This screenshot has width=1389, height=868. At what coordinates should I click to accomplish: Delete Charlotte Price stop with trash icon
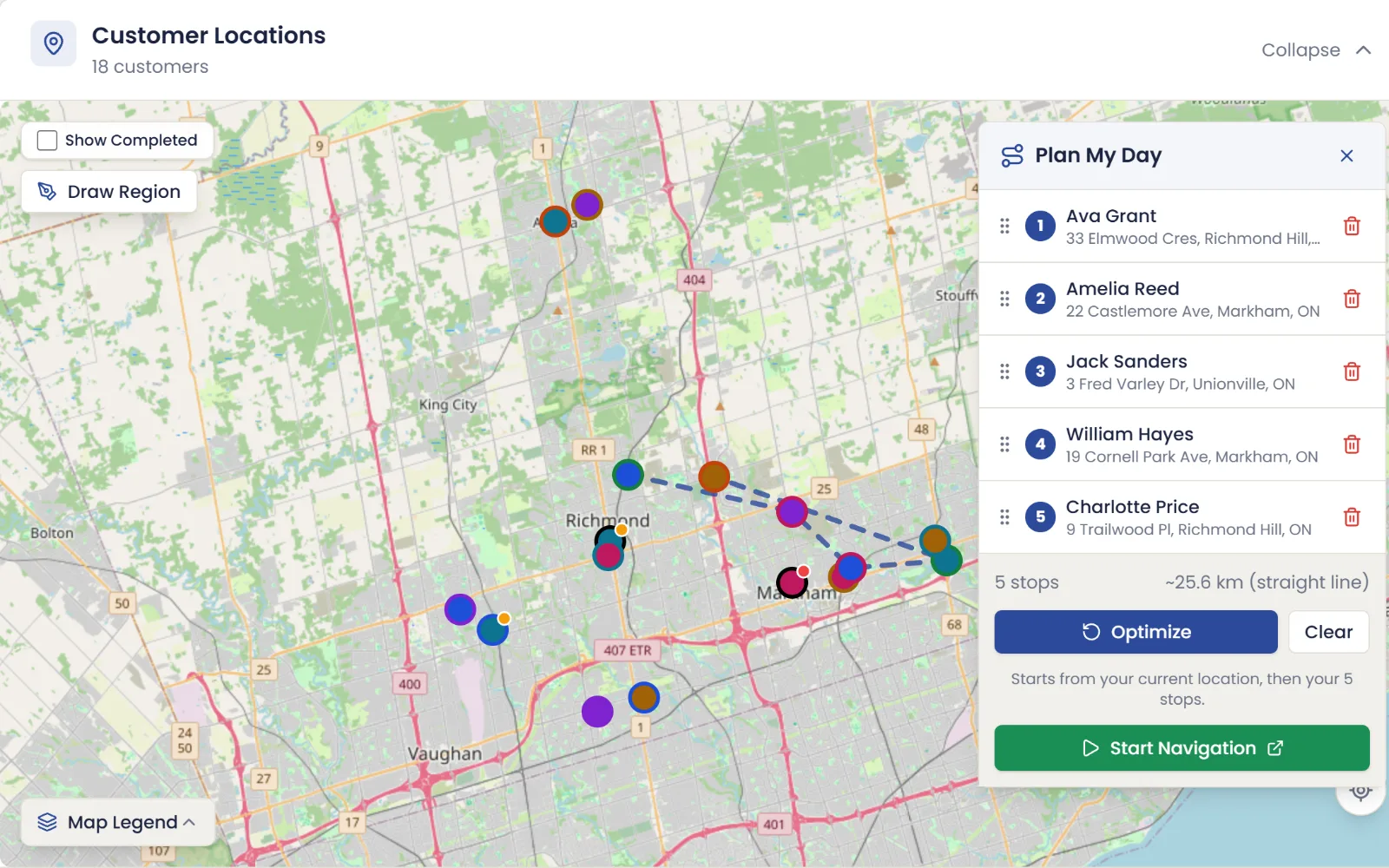pyautogui.click(x=1352, y=517)
